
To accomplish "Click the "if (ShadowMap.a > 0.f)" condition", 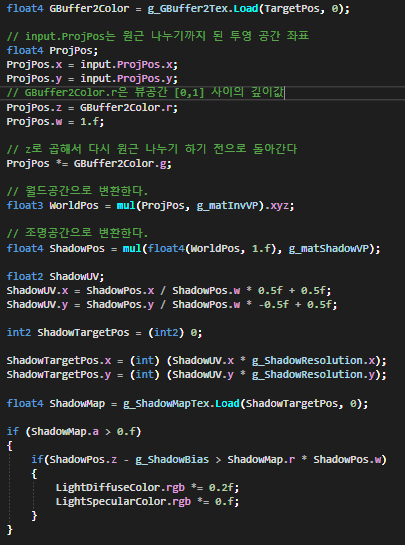I will pos(74,432).
